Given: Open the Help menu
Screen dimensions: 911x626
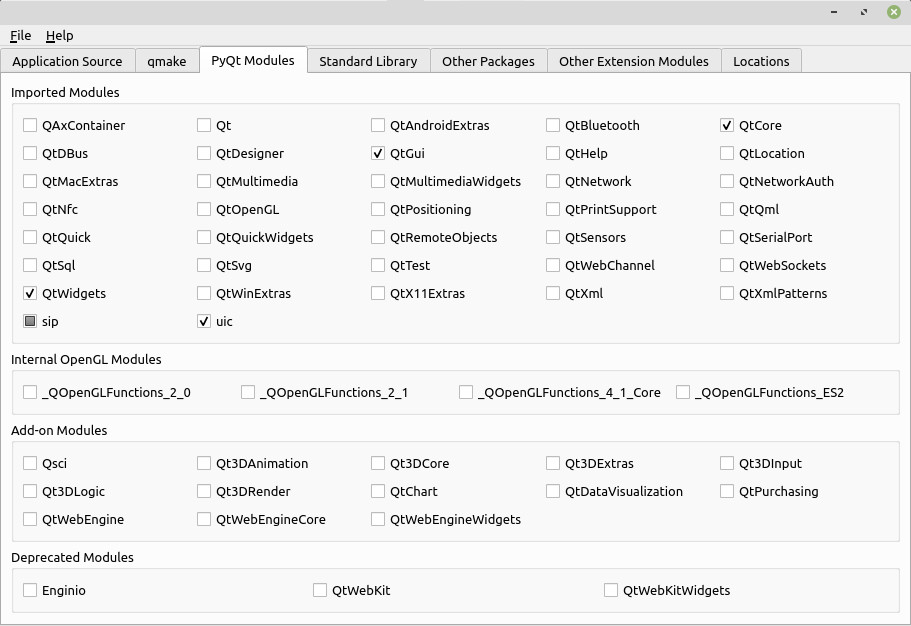Looking at the screenshot, I should coord(59,35).
